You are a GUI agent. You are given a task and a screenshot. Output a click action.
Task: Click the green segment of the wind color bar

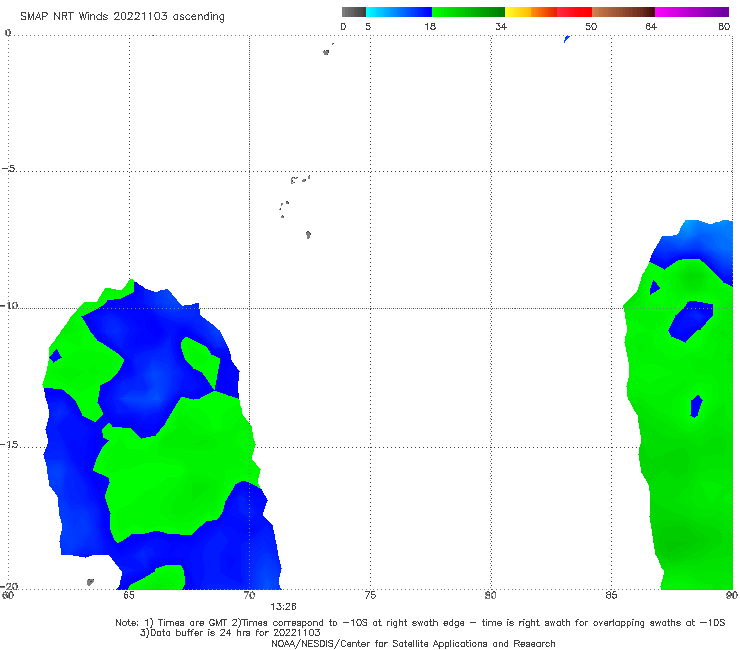pos(468,12)
